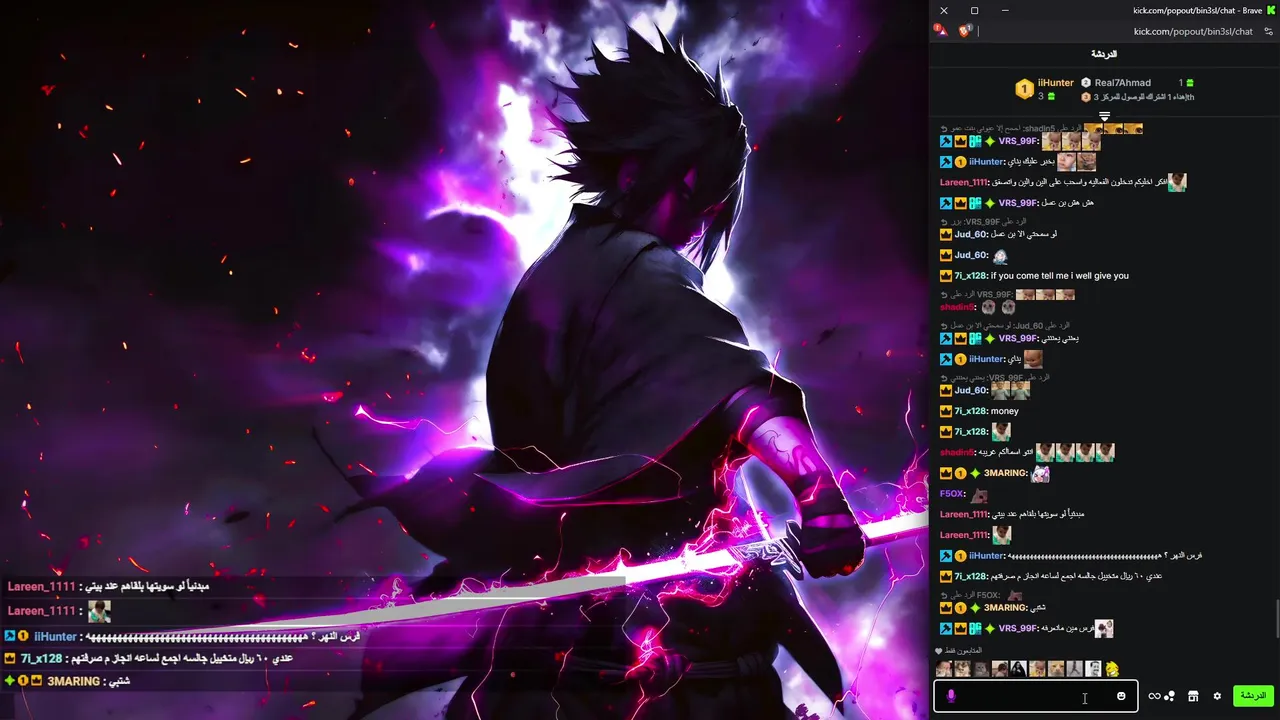Click the 'money' chat message text
Viewport: 1280px width, 720px height.
1004,411
